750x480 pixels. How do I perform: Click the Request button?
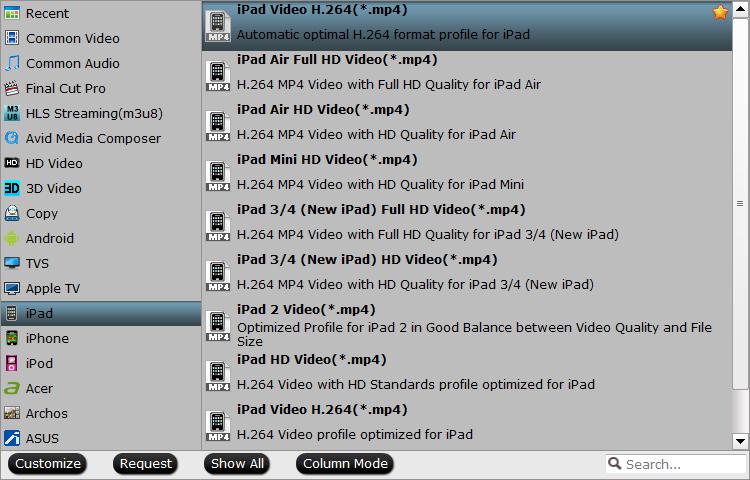[x=145, y=464]
